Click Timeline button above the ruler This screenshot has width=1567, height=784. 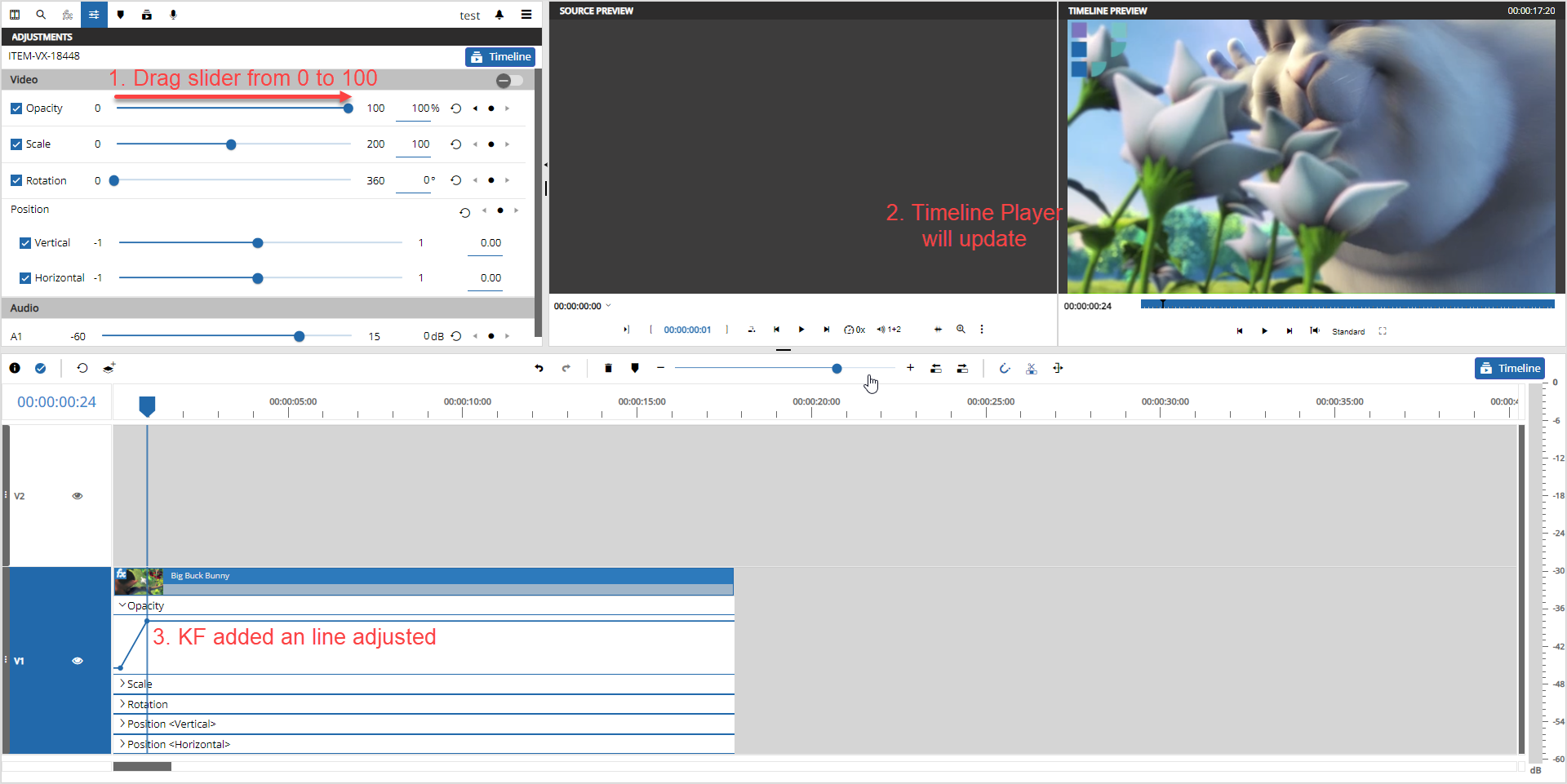[1509, 369]
